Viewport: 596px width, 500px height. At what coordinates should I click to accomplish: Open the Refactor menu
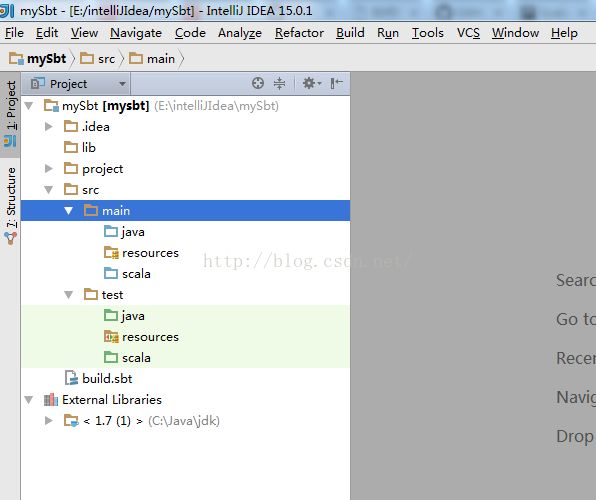[x=300, y=33]
